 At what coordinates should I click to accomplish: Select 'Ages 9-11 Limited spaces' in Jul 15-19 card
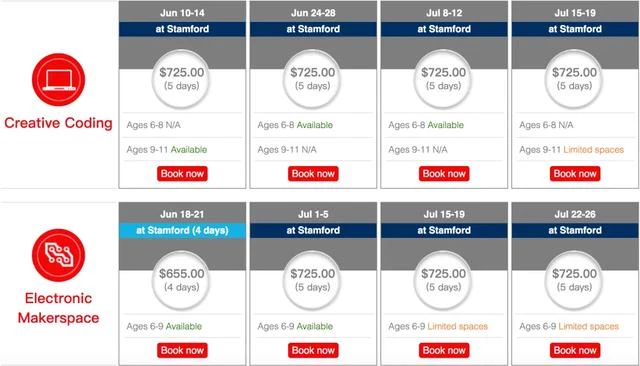(571, 150)
